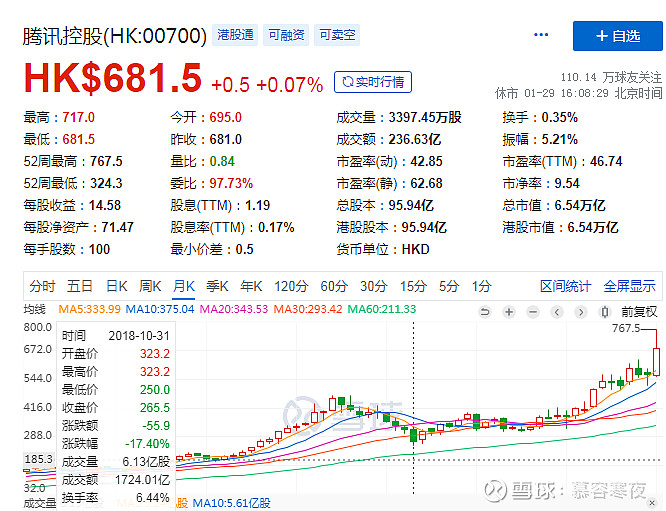
Task: Click the tooltip date 2018-10-31
Action: 139,336
